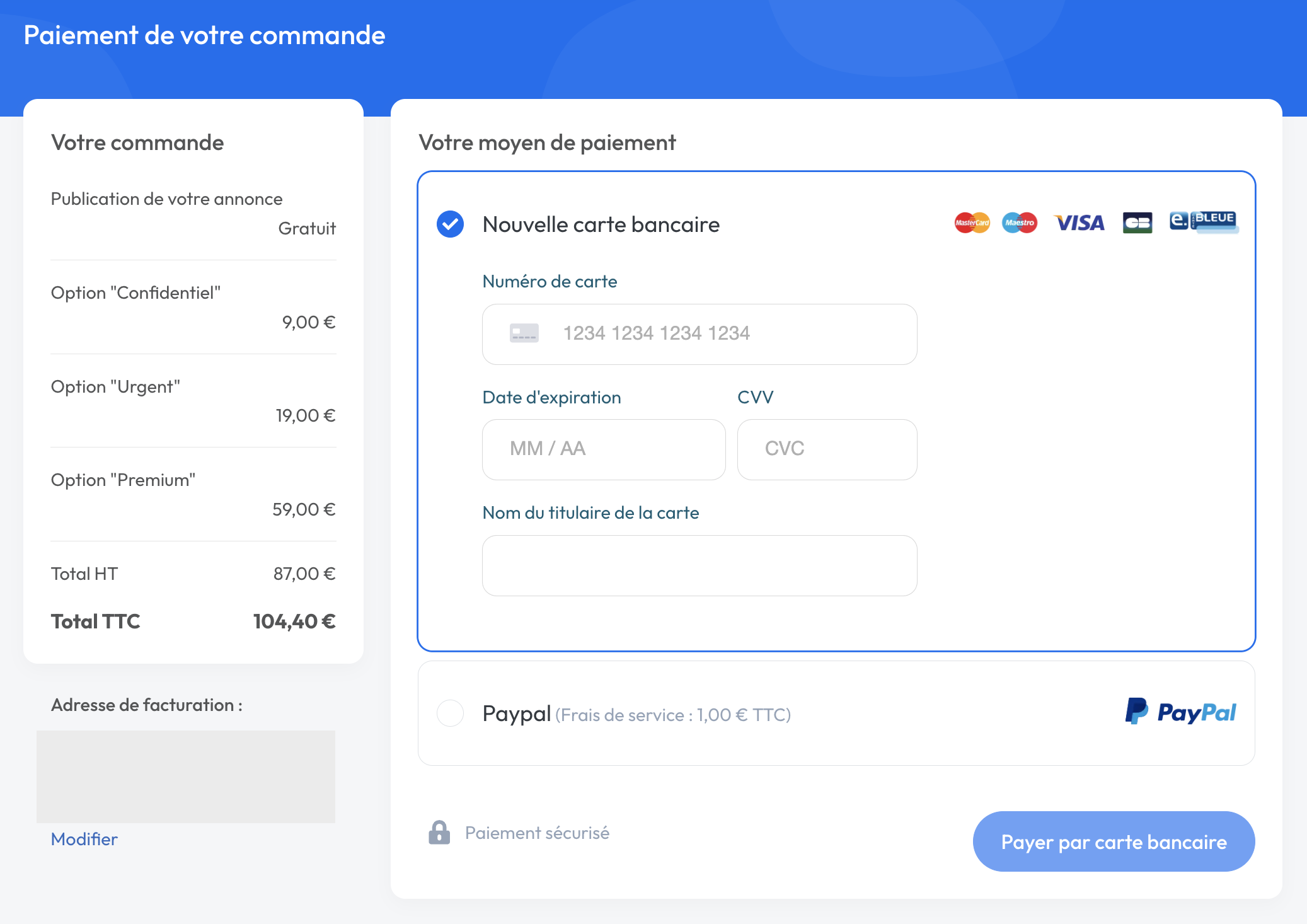
Task: Select the Paypal payment radio button
Action: tap(451, 713)
